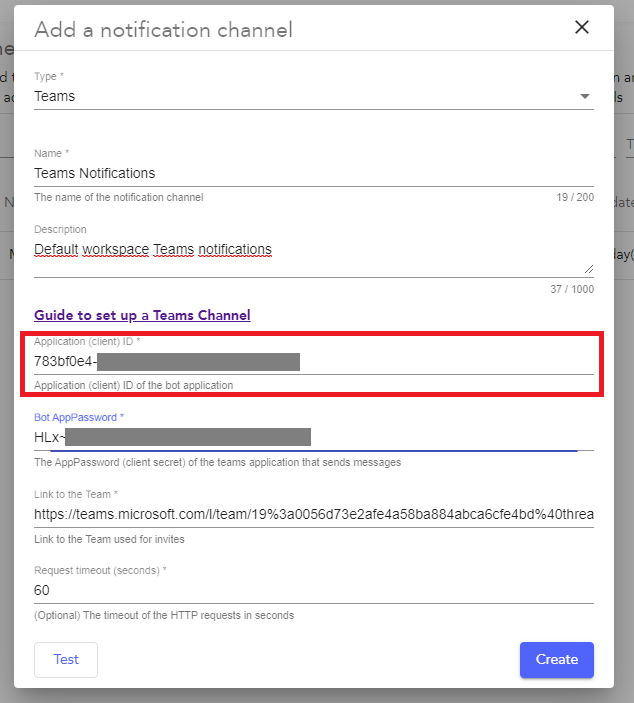Click helper text Link to the Team used for invites

(x=109, y=539)
